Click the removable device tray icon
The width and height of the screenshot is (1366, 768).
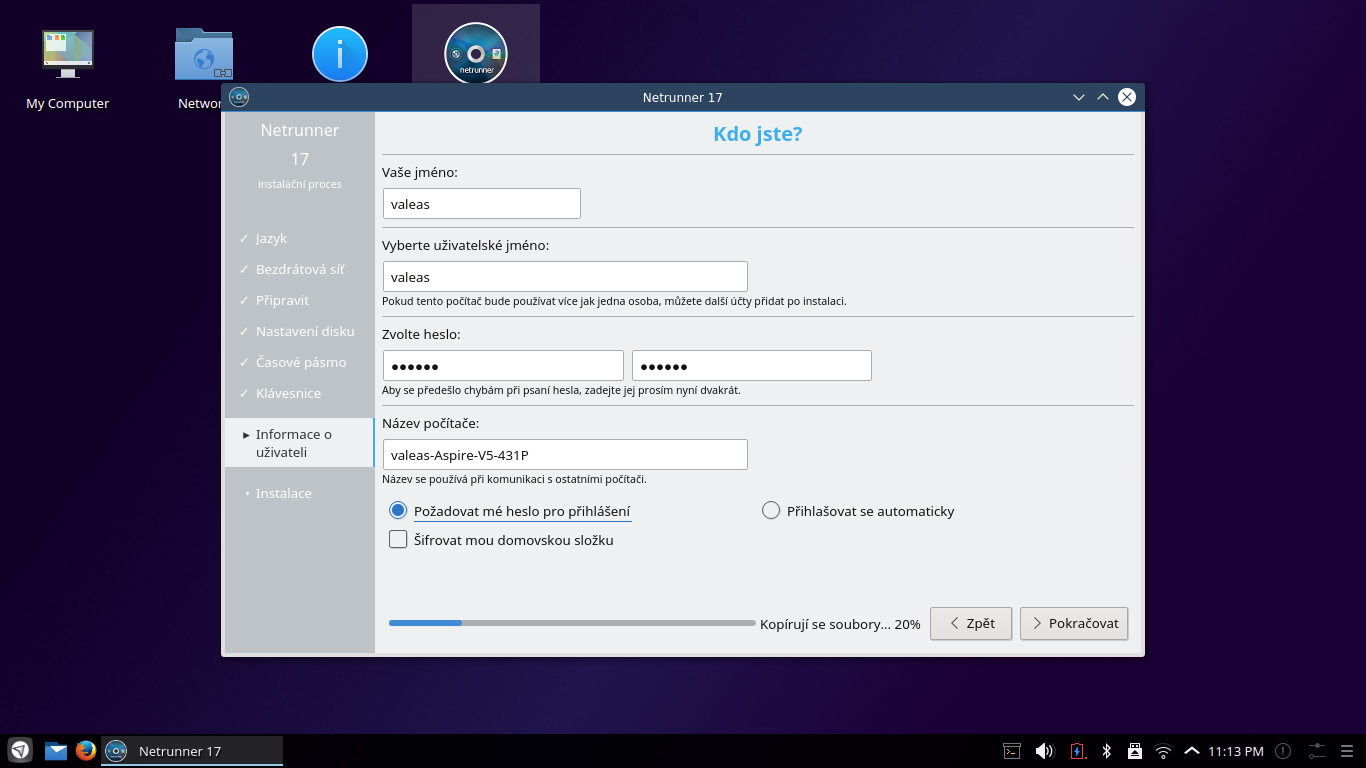pos(1135,751)
